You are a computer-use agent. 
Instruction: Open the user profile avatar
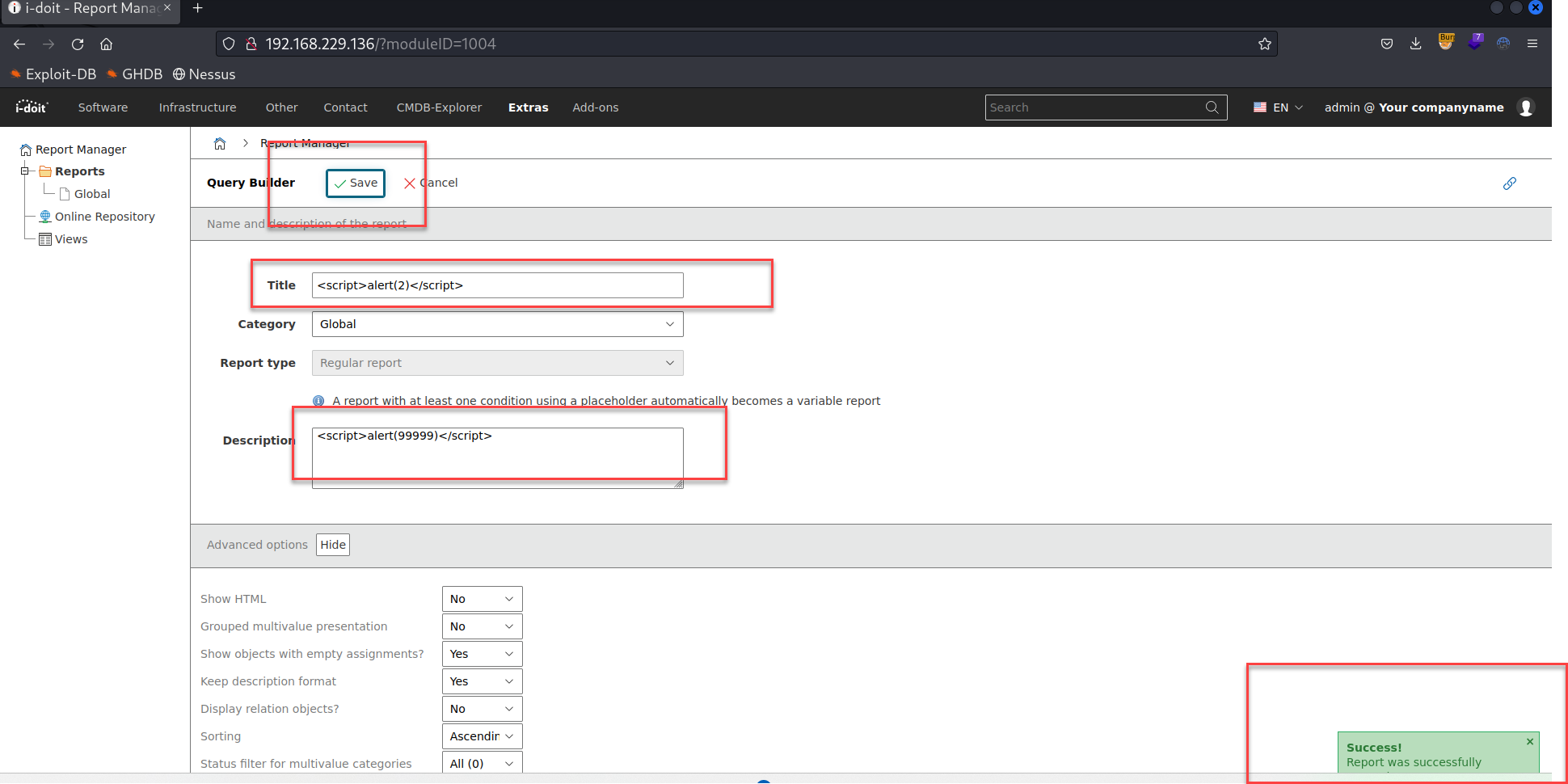[x=1526, y=107]
